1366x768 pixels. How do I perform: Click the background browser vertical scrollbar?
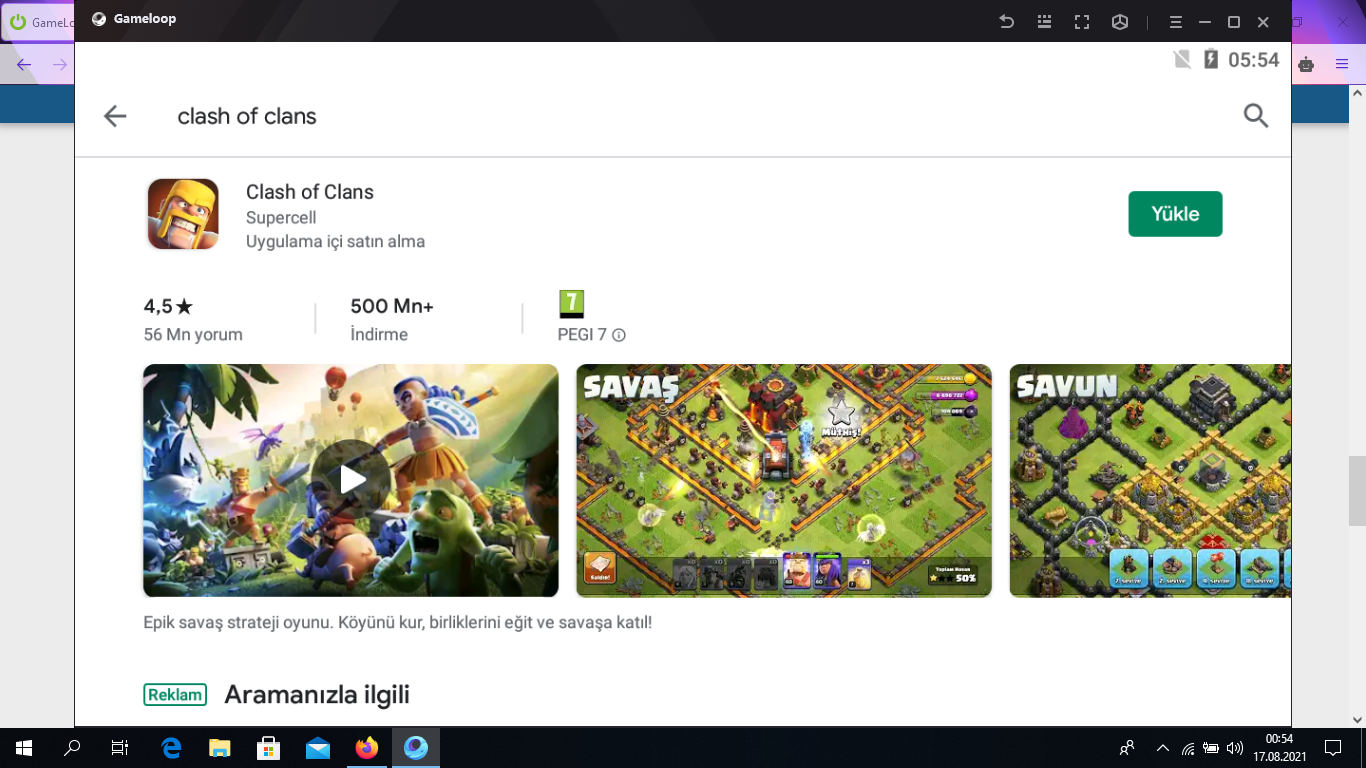[1357, 490]
